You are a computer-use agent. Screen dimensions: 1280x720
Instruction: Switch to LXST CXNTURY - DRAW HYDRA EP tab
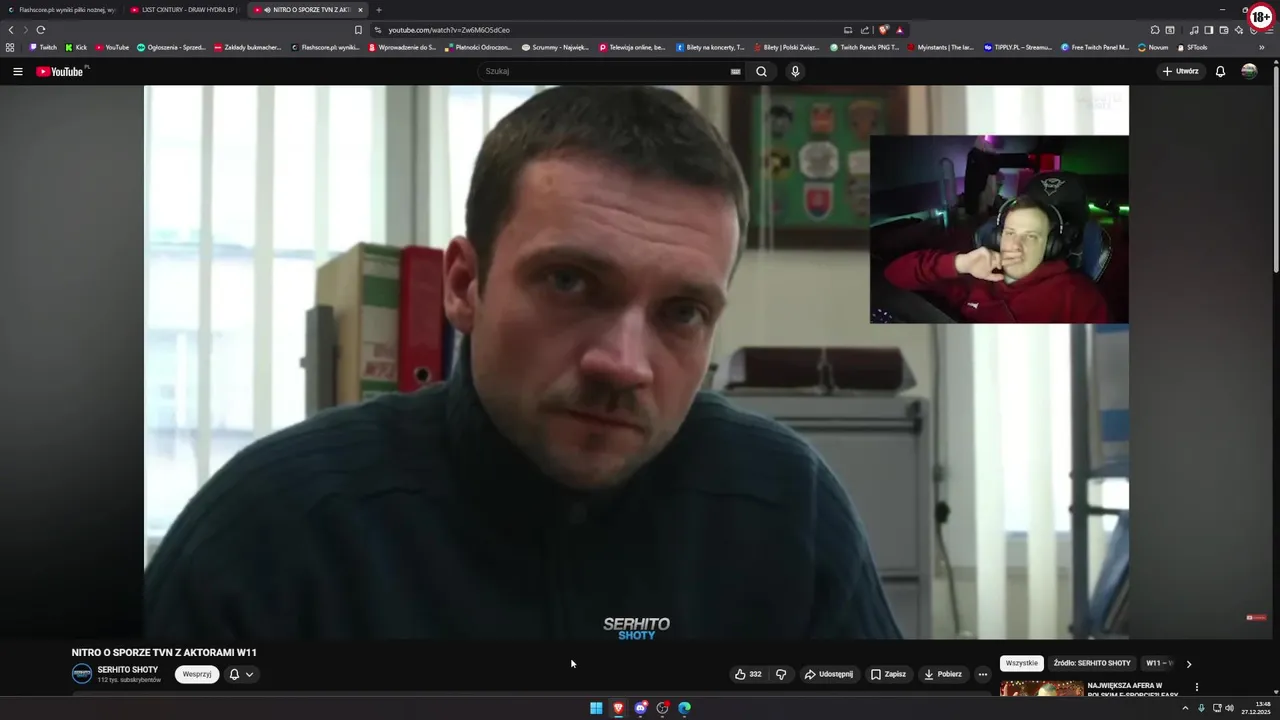184,10
